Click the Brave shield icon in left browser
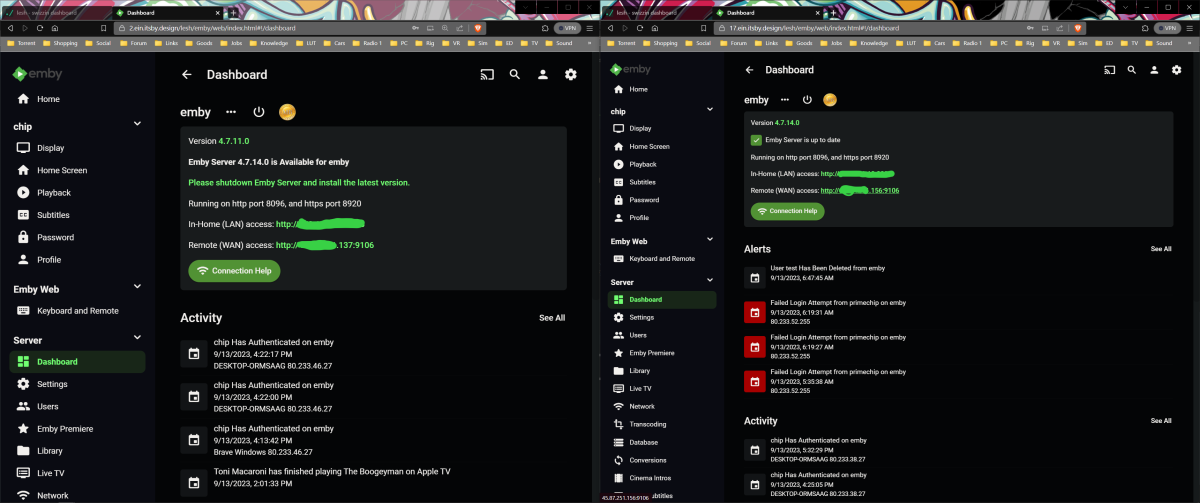1200x503 pixels. click(x=476, y=29)
